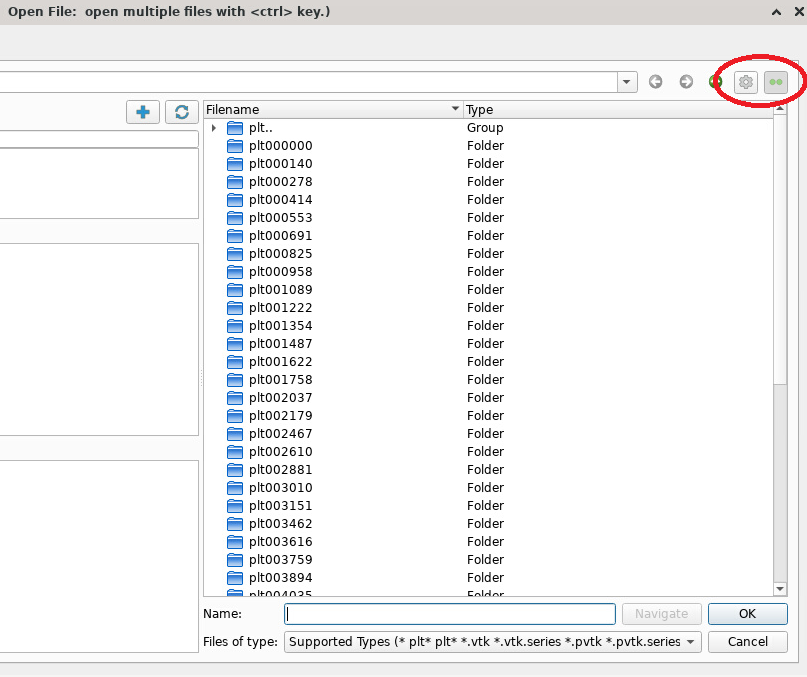Toggle the green two-dots grouping button
The image size is (807, 677).
coord(776,82)
